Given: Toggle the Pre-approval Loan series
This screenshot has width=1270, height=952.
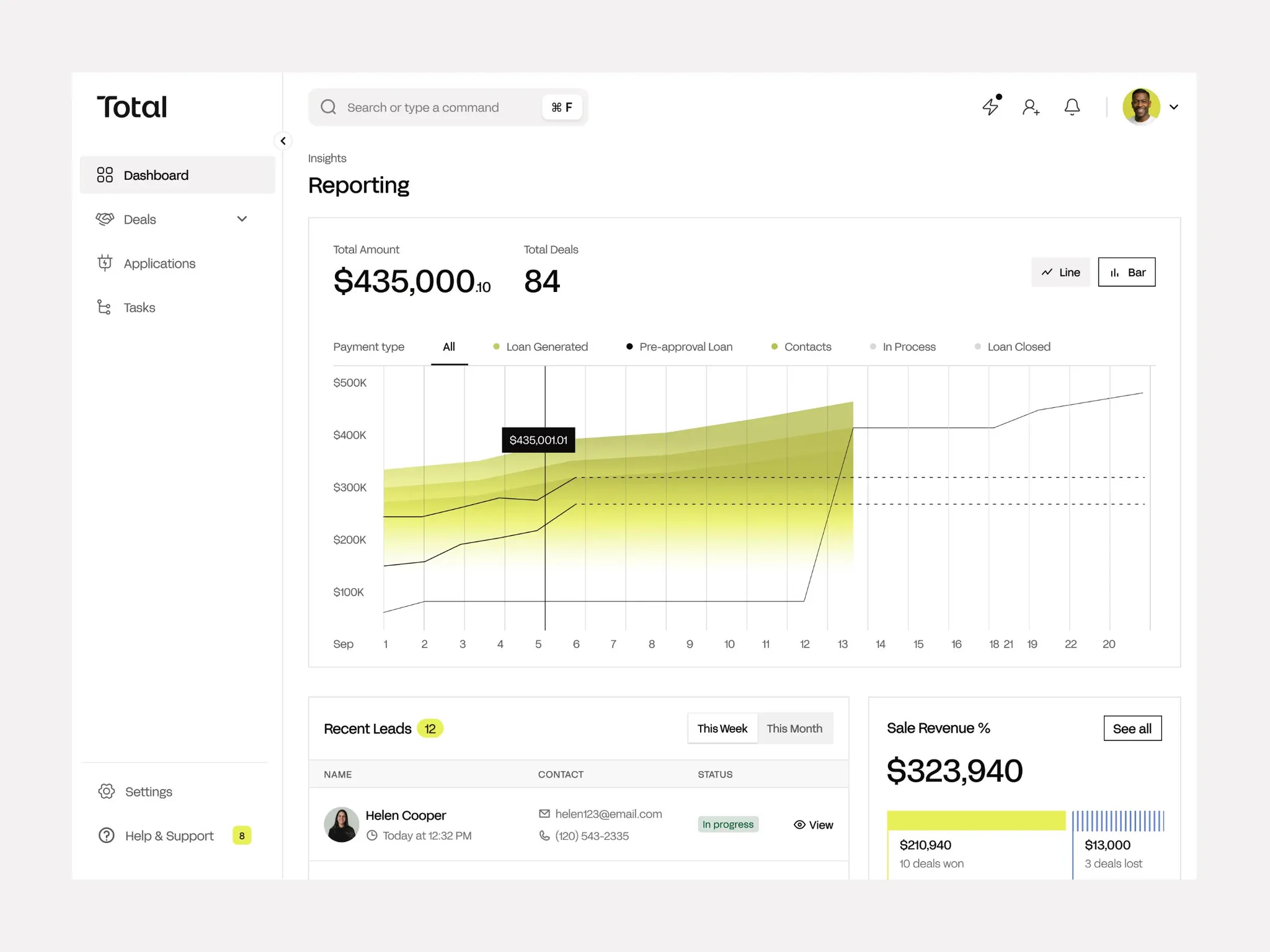Looking at the screenshot, I should pos(679,347).
